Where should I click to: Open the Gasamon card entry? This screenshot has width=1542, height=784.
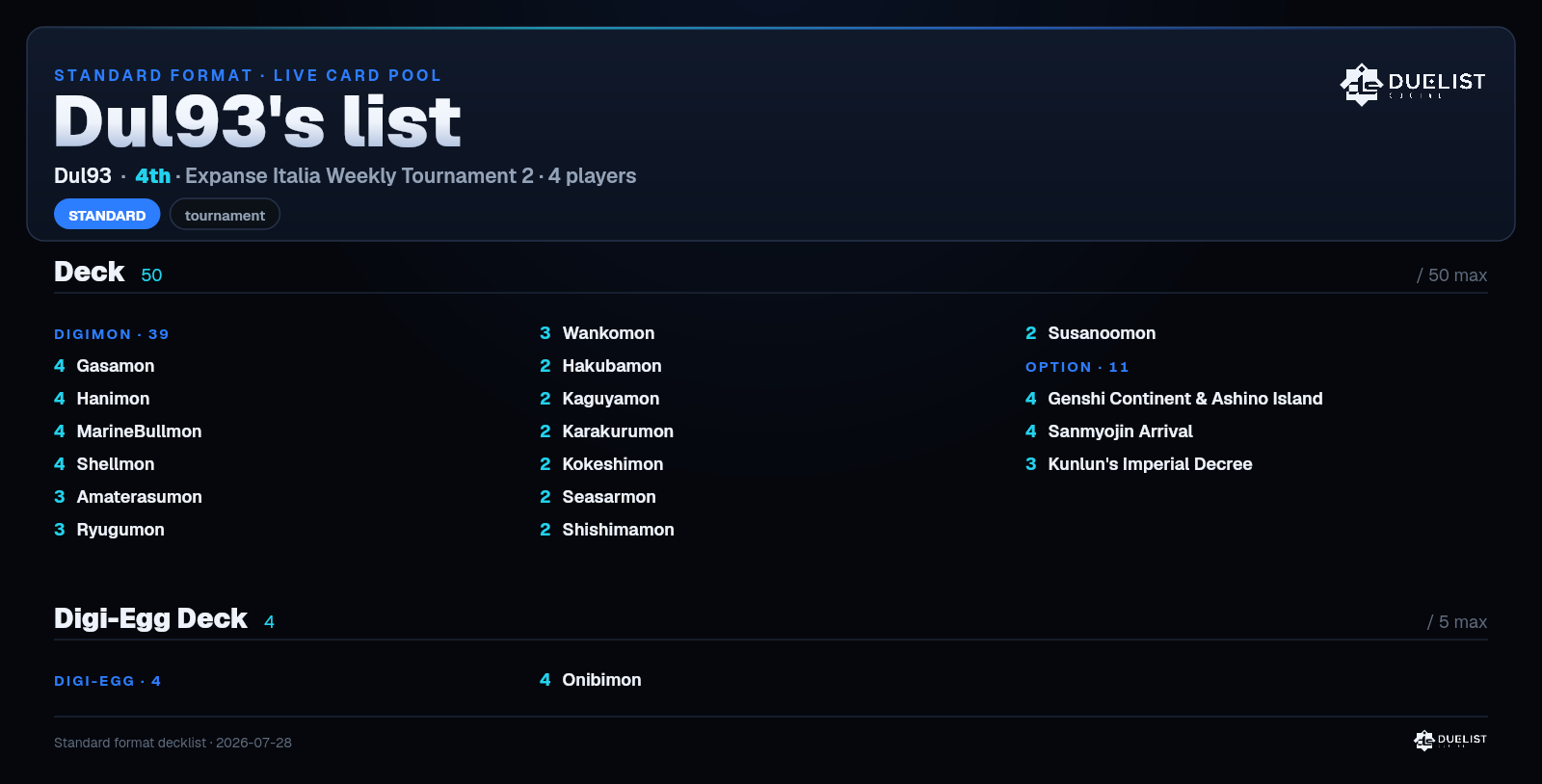pos(104,366)
